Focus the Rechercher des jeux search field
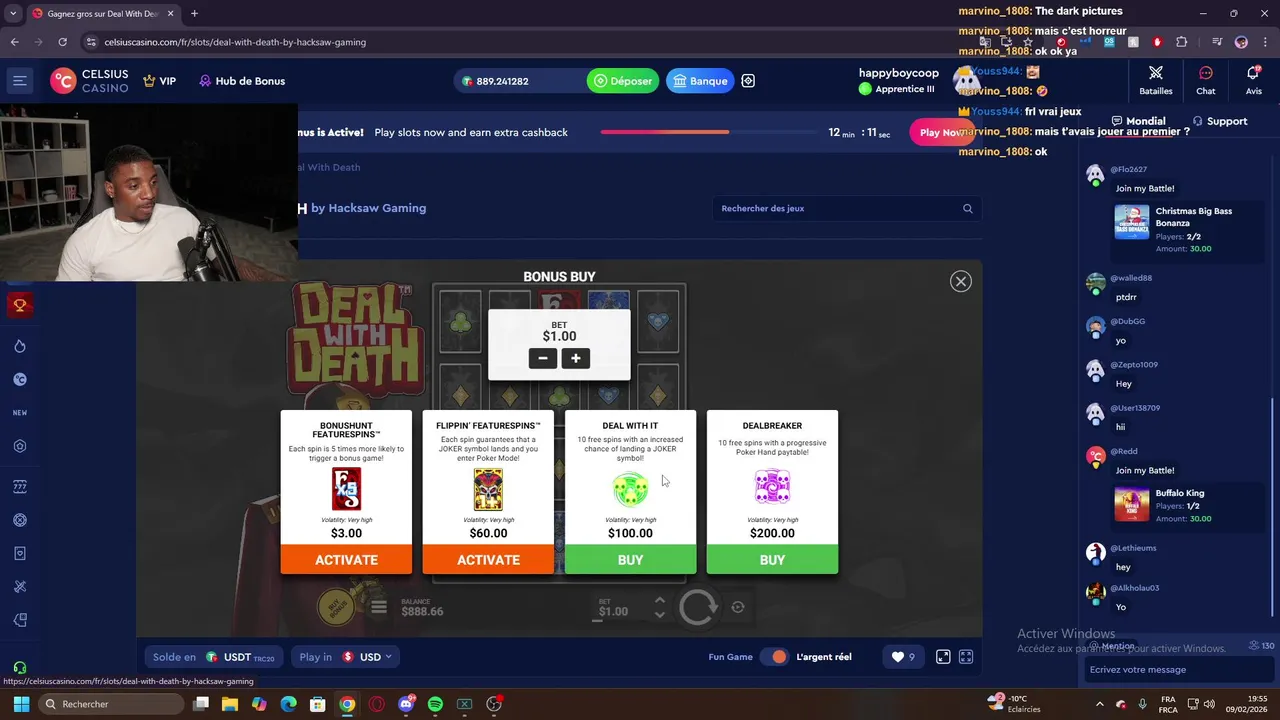Image resolution: width=1280 pixels, height=720 pixels. tap(846, 209)
